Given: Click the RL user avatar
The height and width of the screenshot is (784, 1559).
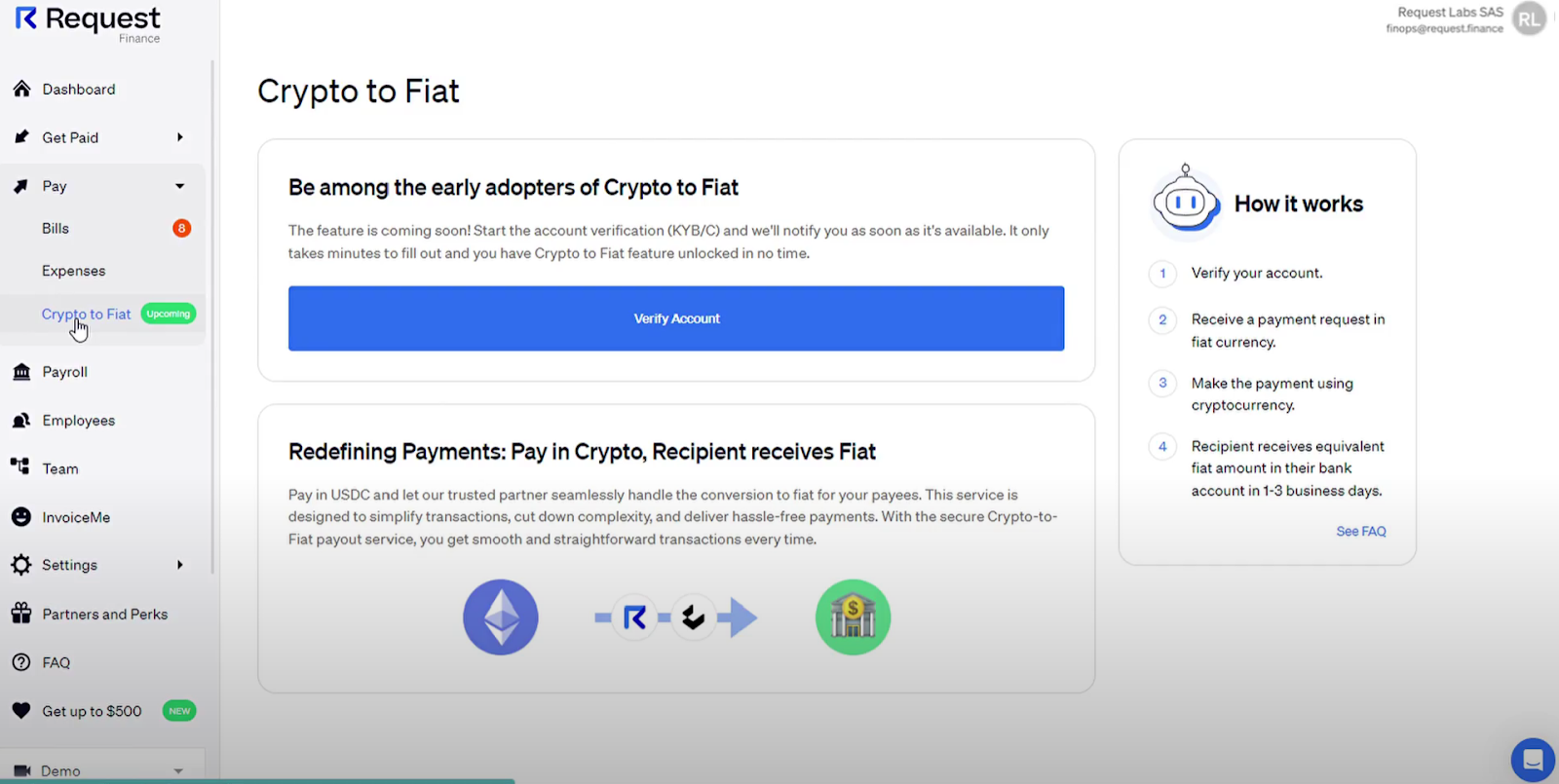Looking at the screenshot, I should [1529, 19].
